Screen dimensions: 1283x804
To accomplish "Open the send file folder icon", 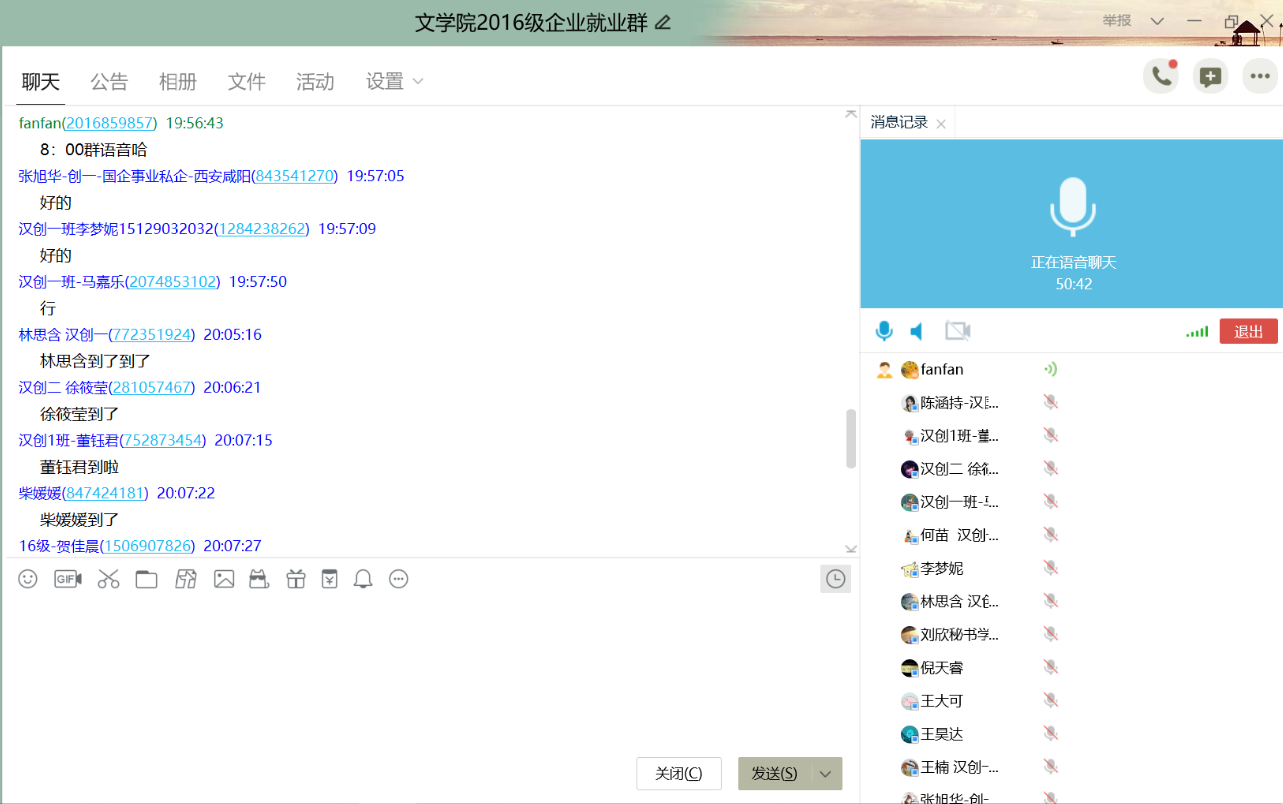I will coord(147,579).
